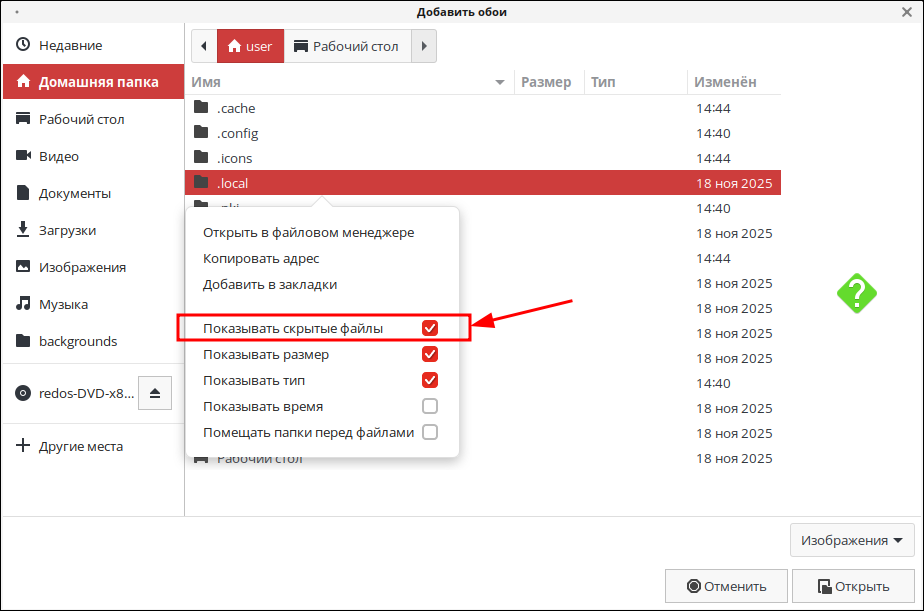Click the Музыка note icon in sidebar

coord(23,304)
